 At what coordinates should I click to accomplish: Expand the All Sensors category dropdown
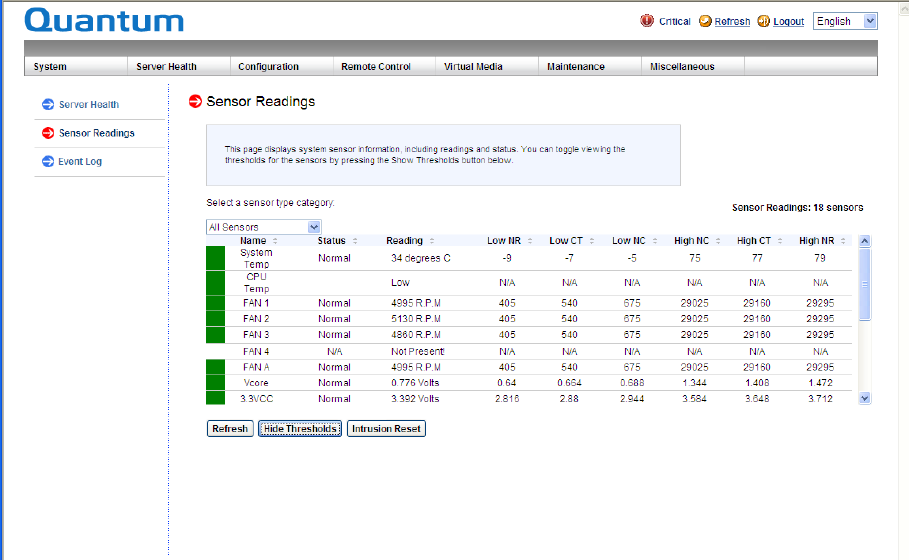point(264,227)
